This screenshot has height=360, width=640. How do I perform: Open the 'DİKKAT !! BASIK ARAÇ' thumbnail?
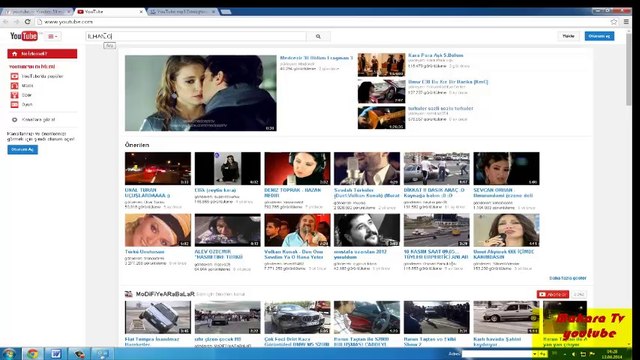coord(436,169)
